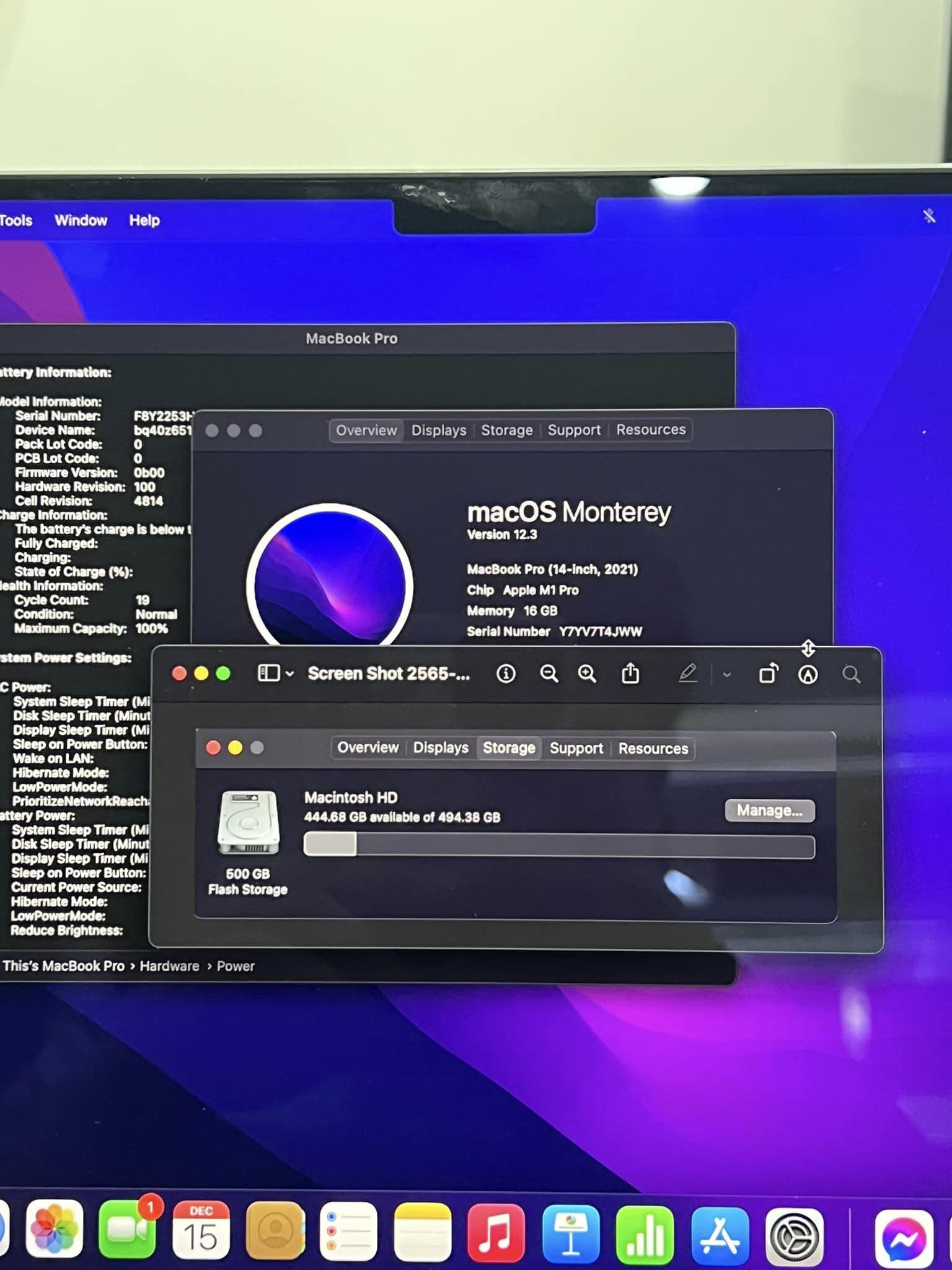Select the highlight pen icon in Preview

687,673
